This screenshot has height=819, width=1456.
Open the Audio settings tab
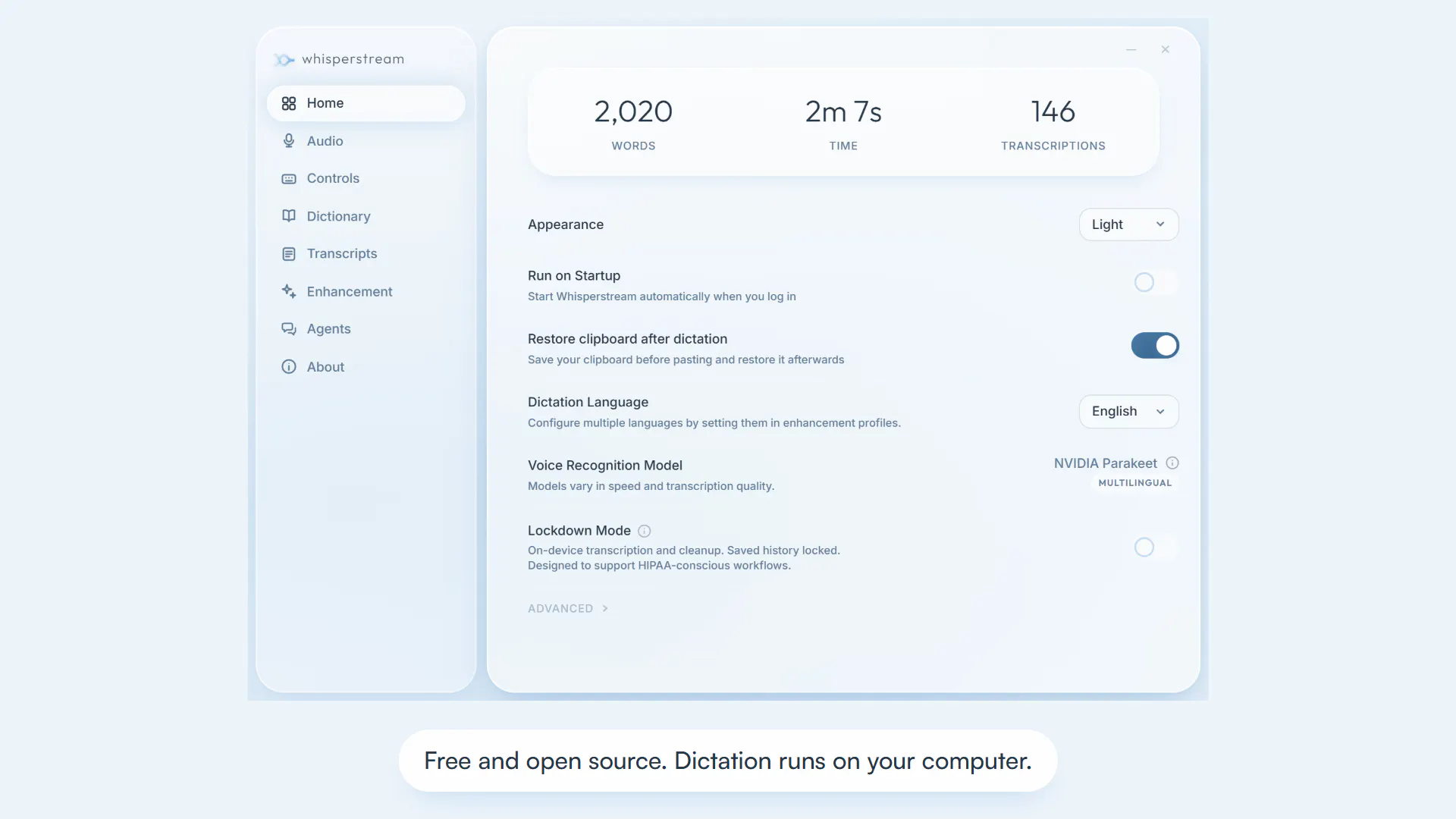tap(366, 141)
